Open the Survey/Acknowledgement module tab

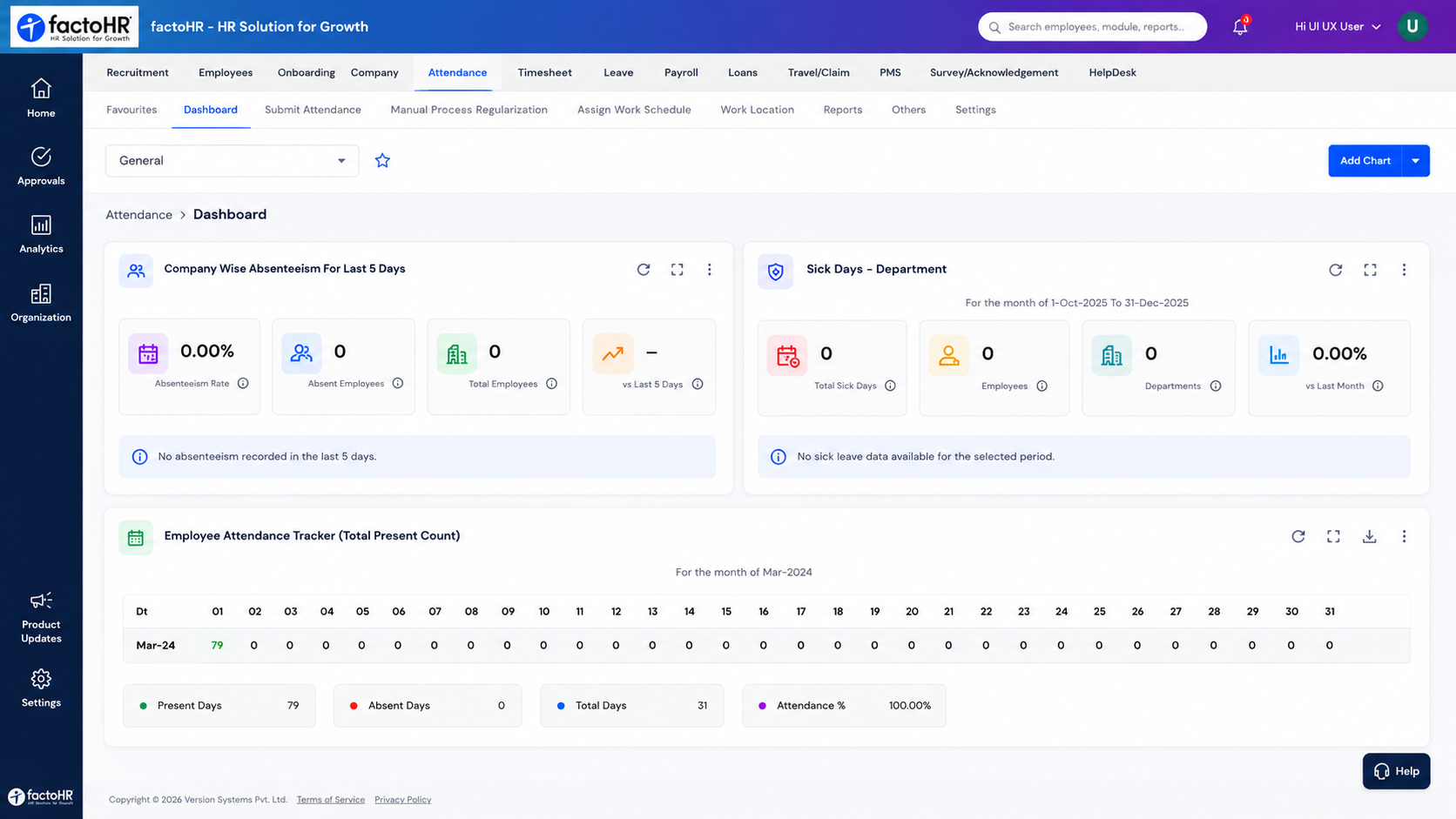coord(994,72)
